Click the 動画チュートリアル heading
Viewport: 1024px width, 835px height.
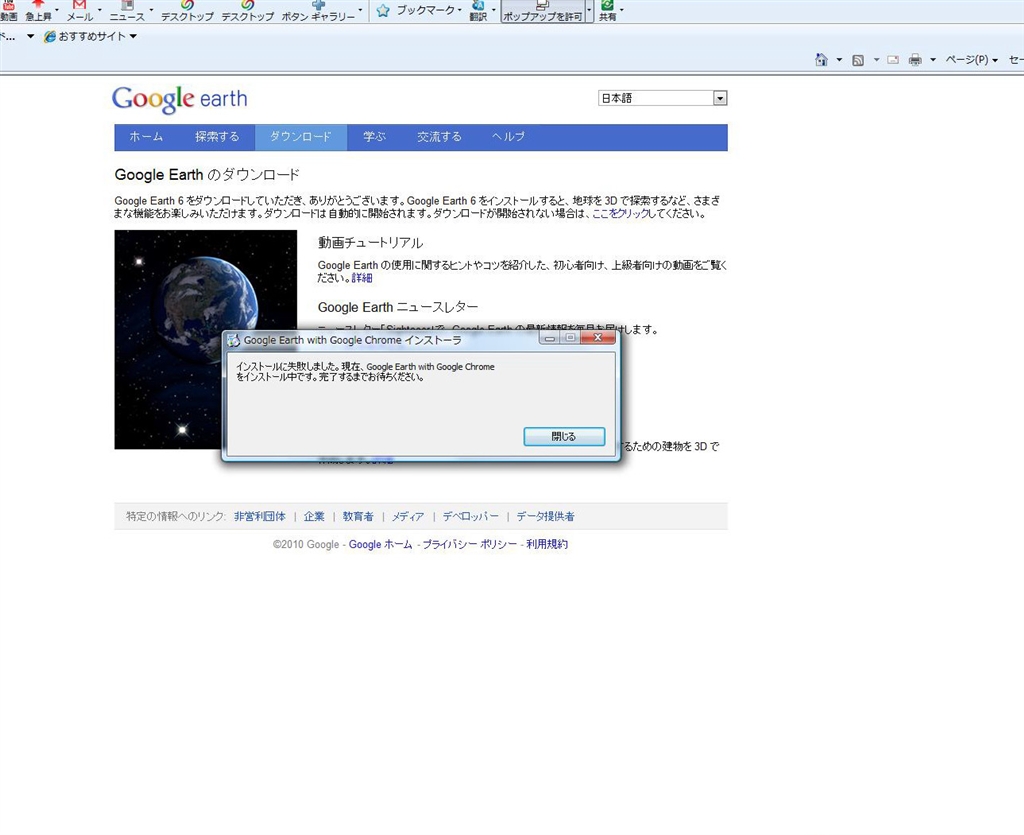(x=370, y=243)
